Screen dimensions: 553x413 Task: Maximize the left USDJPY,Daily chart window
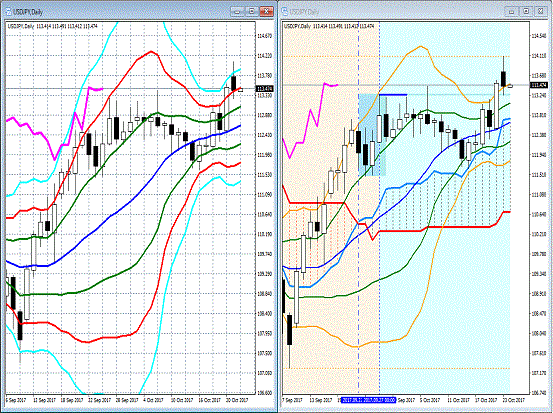coord(252,11)
